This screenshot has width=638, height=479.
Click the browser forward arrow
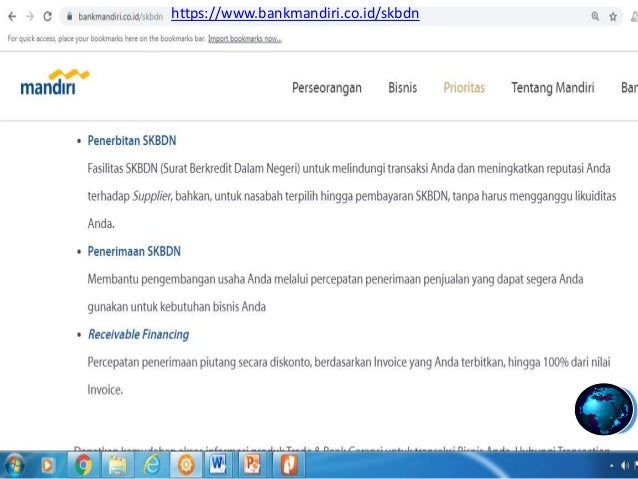(x=29, y=16)
